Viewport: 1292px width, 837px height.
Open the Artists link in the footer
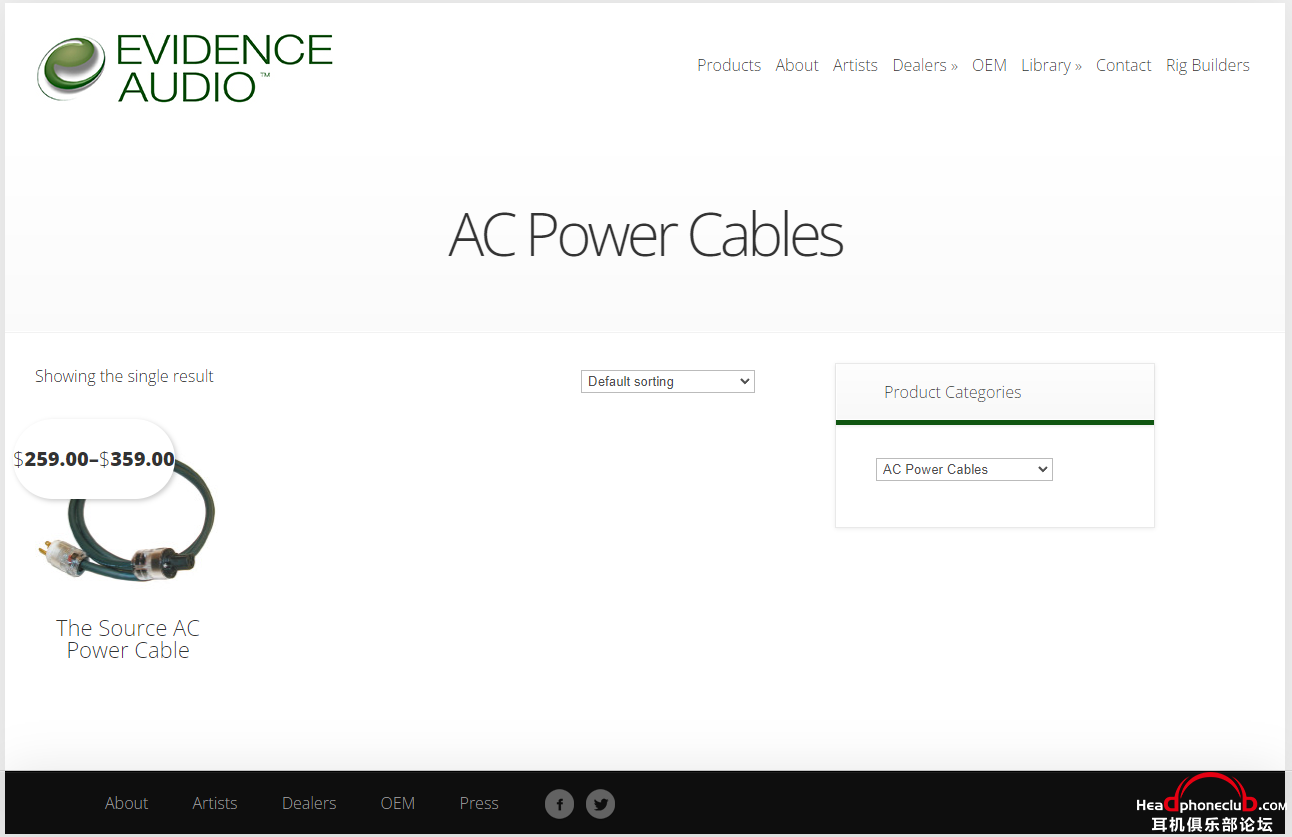pyautogui.click(x=215, y=803)
